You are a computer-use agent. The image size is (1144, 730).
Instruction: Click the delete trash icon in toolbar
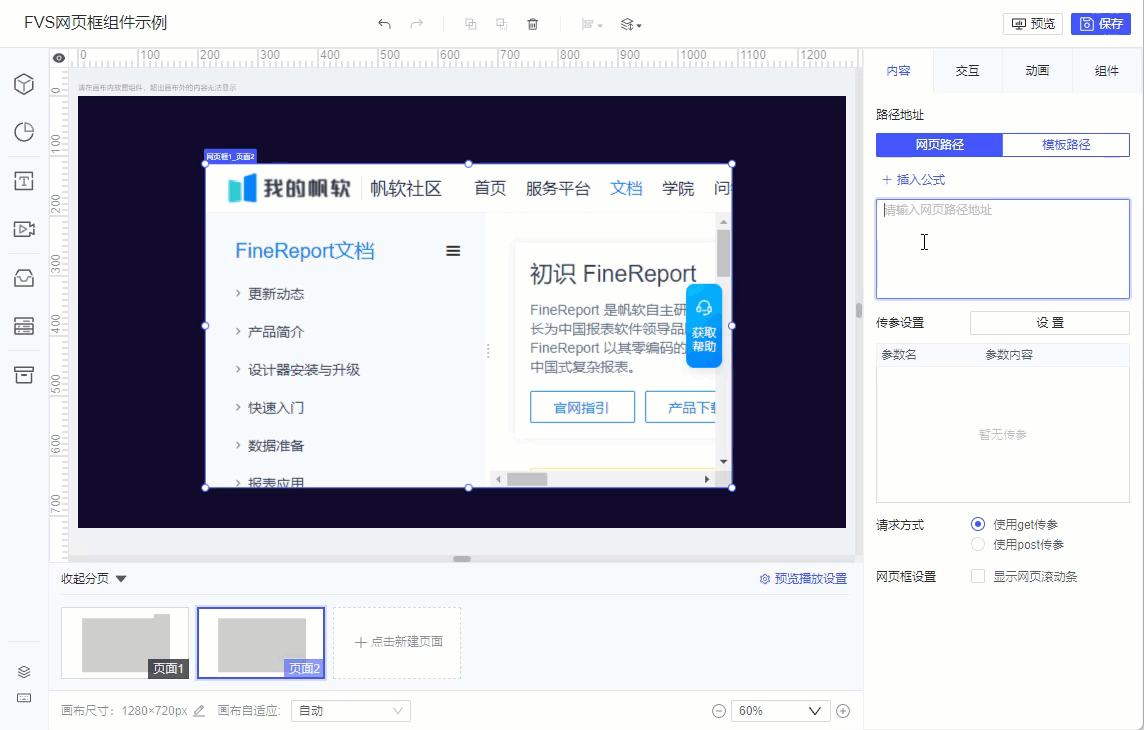533,24
